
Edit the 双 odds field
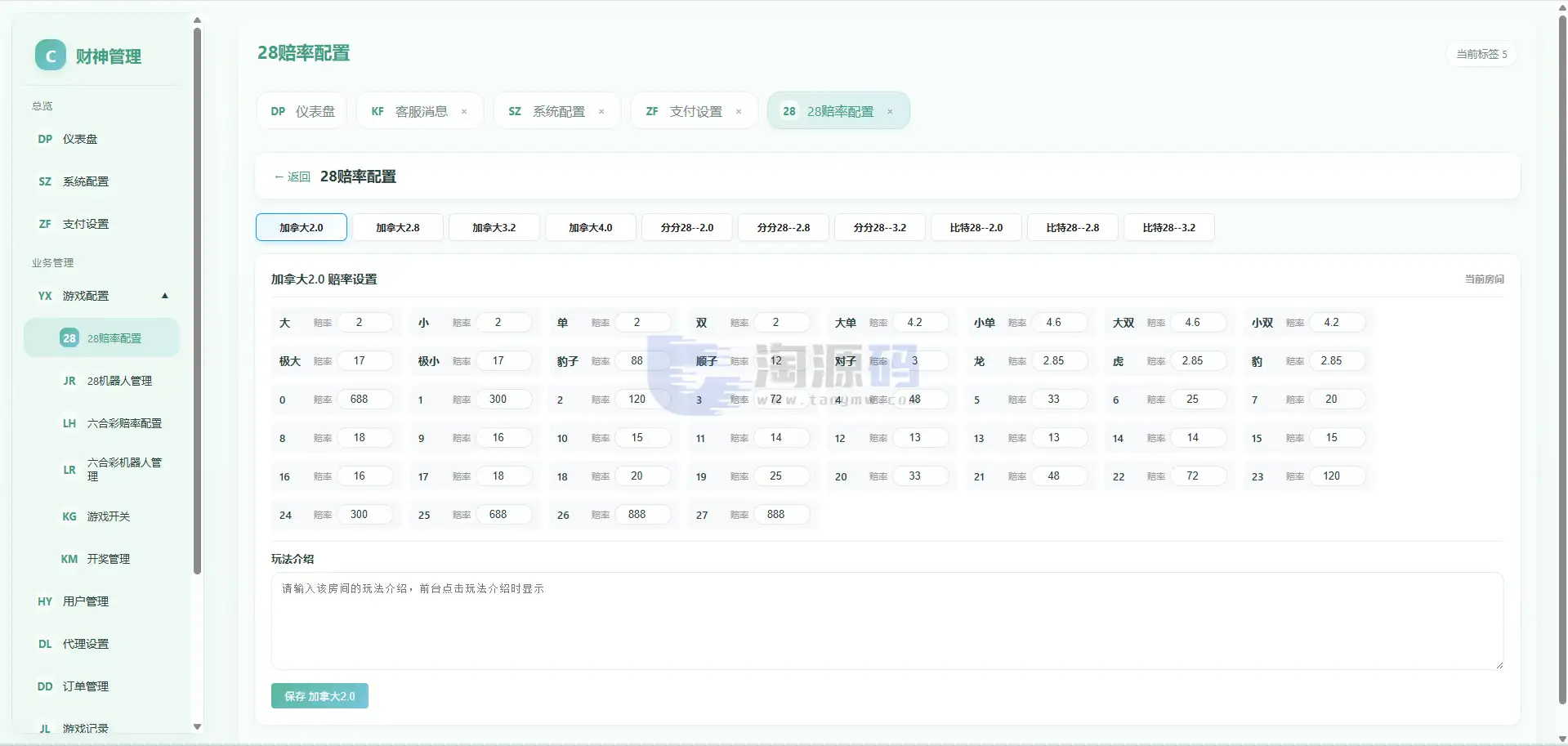782,323
